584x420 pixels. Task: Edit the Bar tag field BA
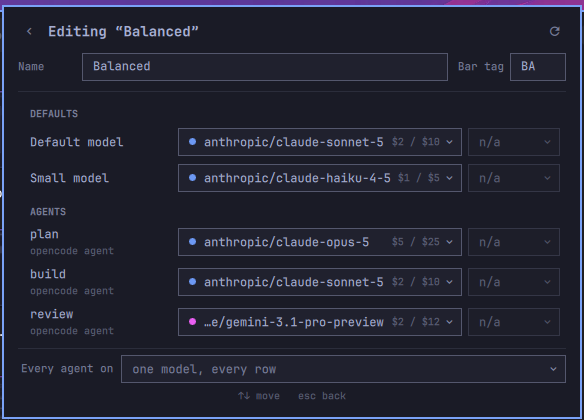538,67
